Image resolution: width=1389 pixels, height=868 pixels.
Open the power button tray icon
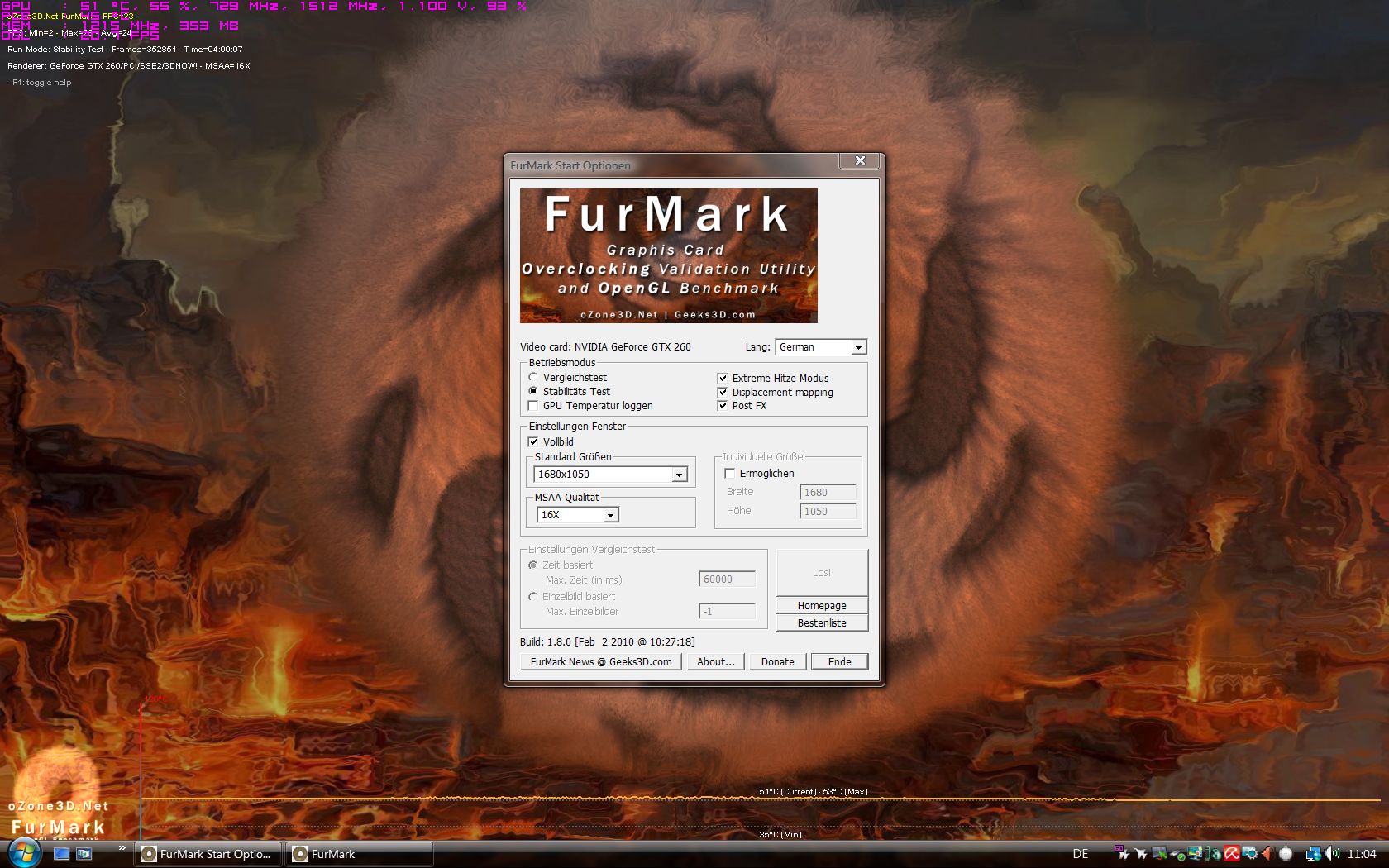point(1286,854)
